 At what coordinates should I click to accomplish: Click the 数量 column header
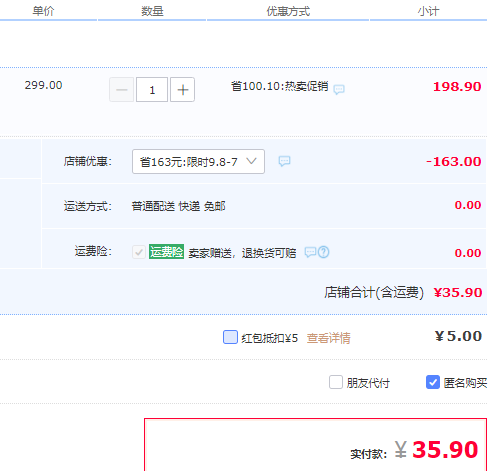click(152, 11)
